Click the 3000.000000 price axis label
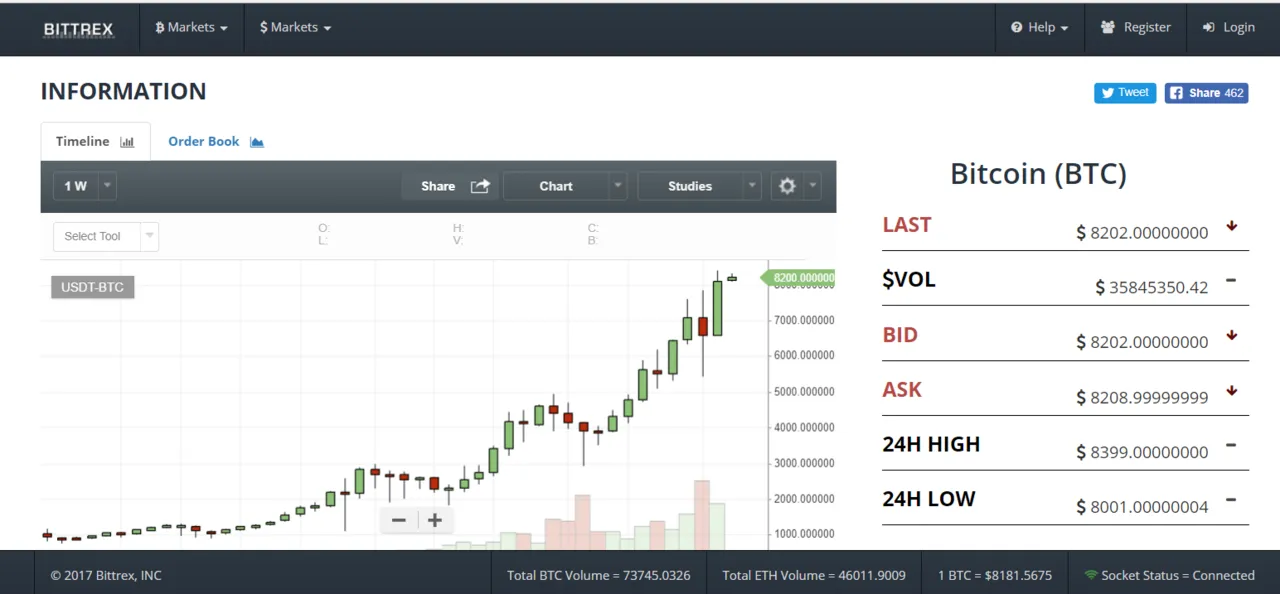 [x=804, y=463]
